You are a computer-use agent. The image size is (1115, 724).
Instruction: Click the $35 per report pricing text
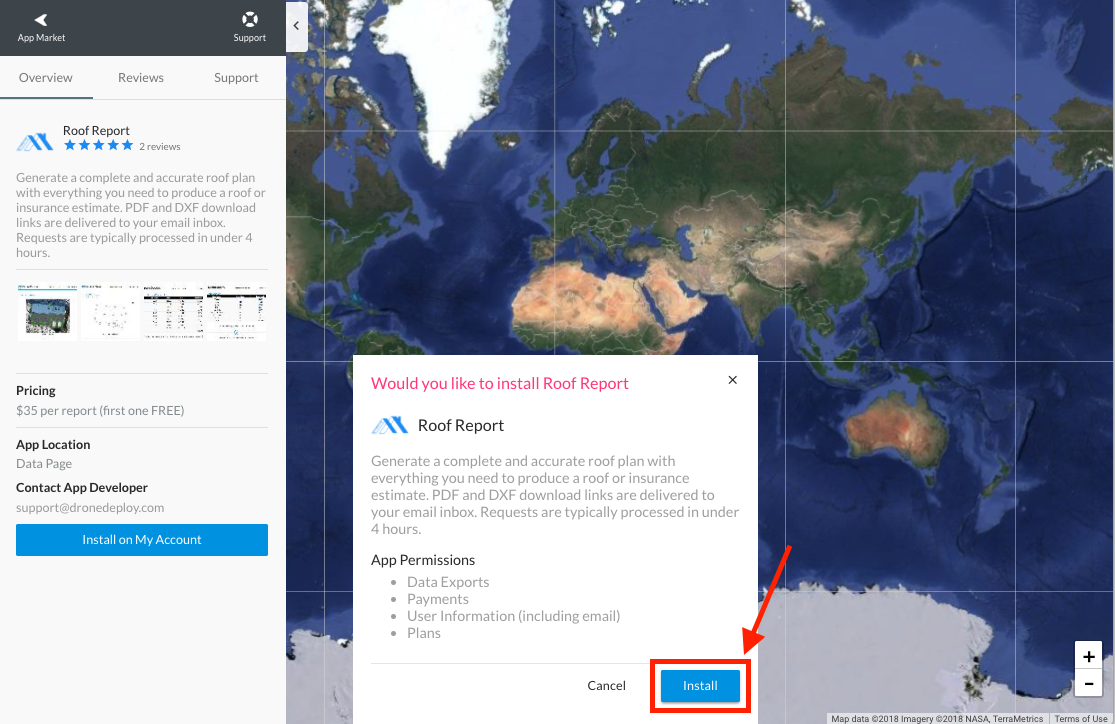click(x=100, y=410)
